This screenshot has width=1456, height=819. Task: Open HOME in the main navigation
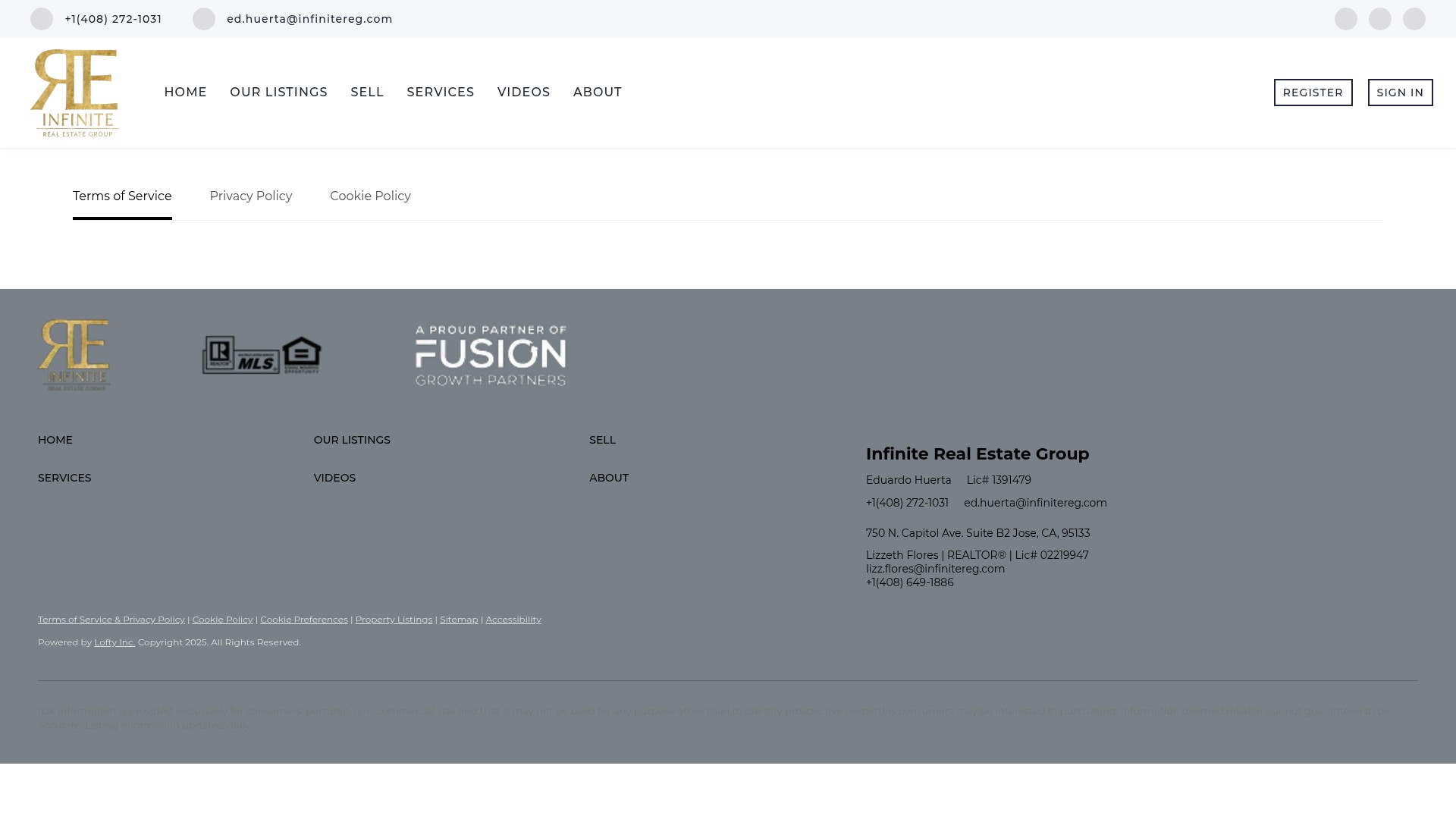point(186,93)
